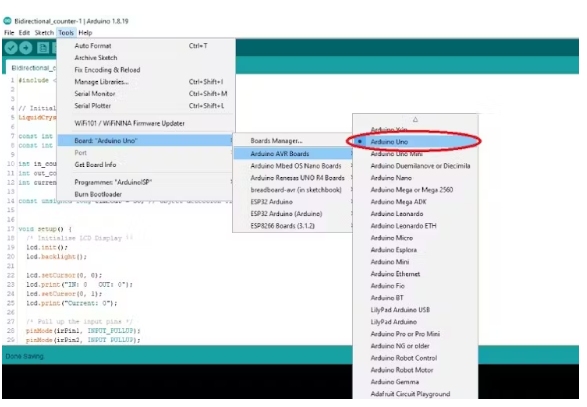Click the New sketch toolbar icon
The height and width of the screenshot is (407, 587).
43,48
